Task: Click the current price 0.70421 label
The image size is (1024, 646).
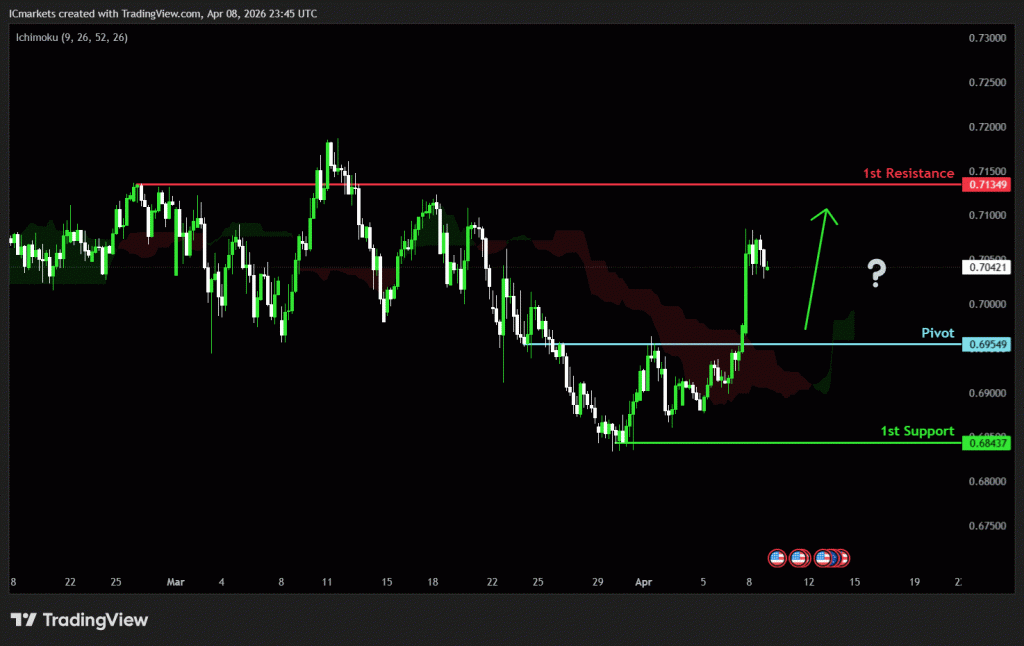Action: [986, 267]
